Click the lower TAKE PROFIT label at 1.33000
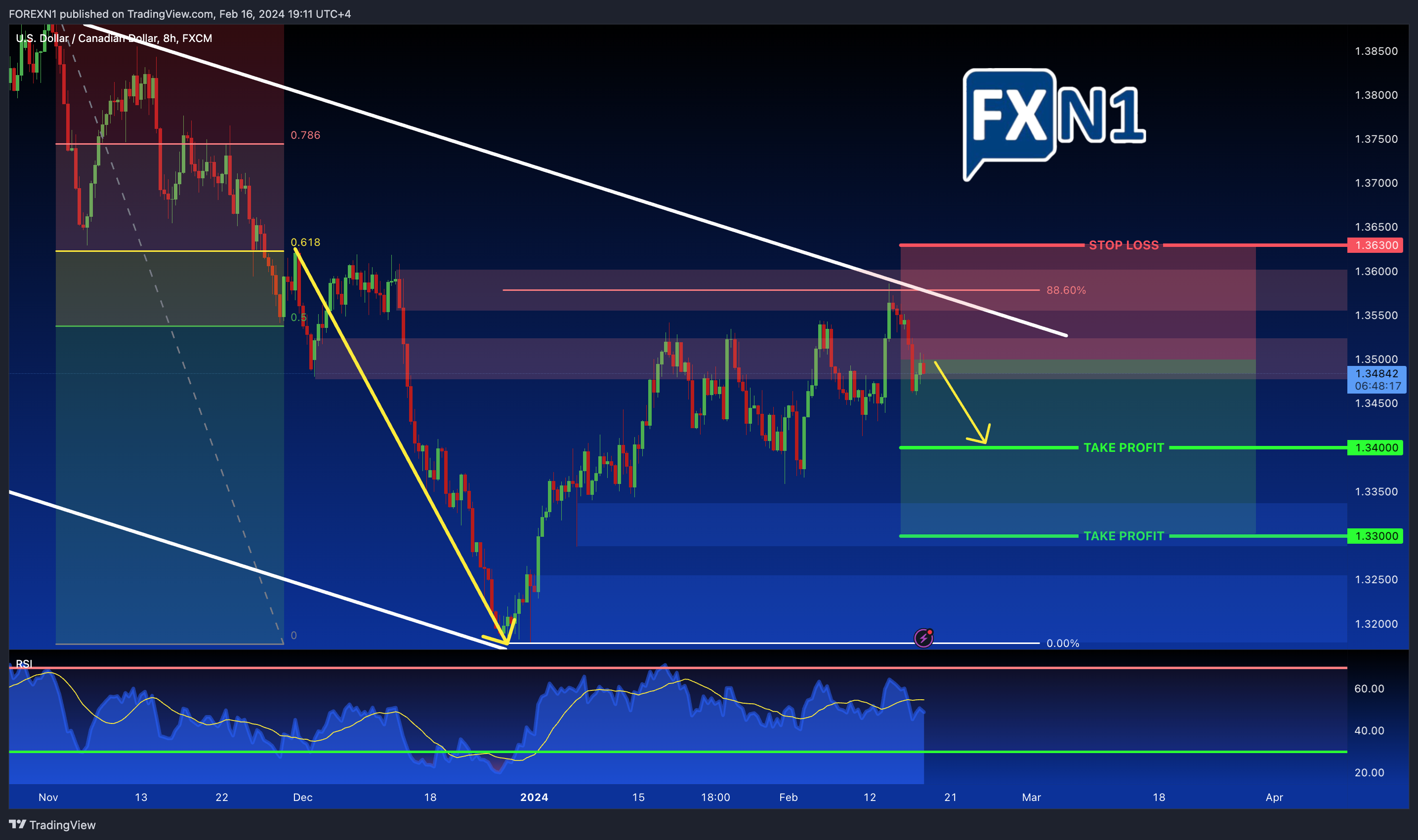This screenshot has height=840, width=1418. pyautogui.click(x=1124, y=536)
